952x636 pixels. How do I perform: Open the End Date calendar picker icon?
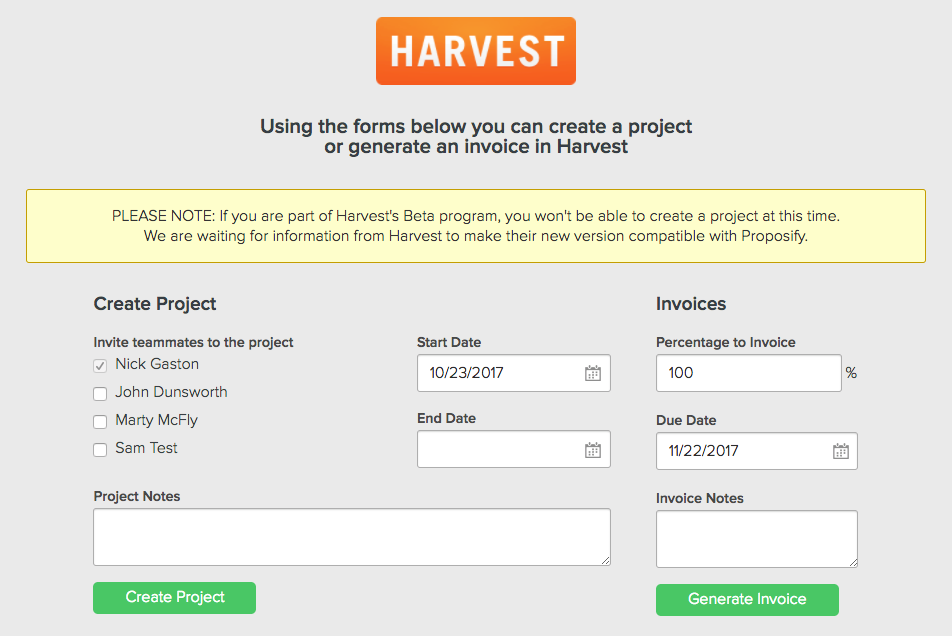(x=593, y=450)
